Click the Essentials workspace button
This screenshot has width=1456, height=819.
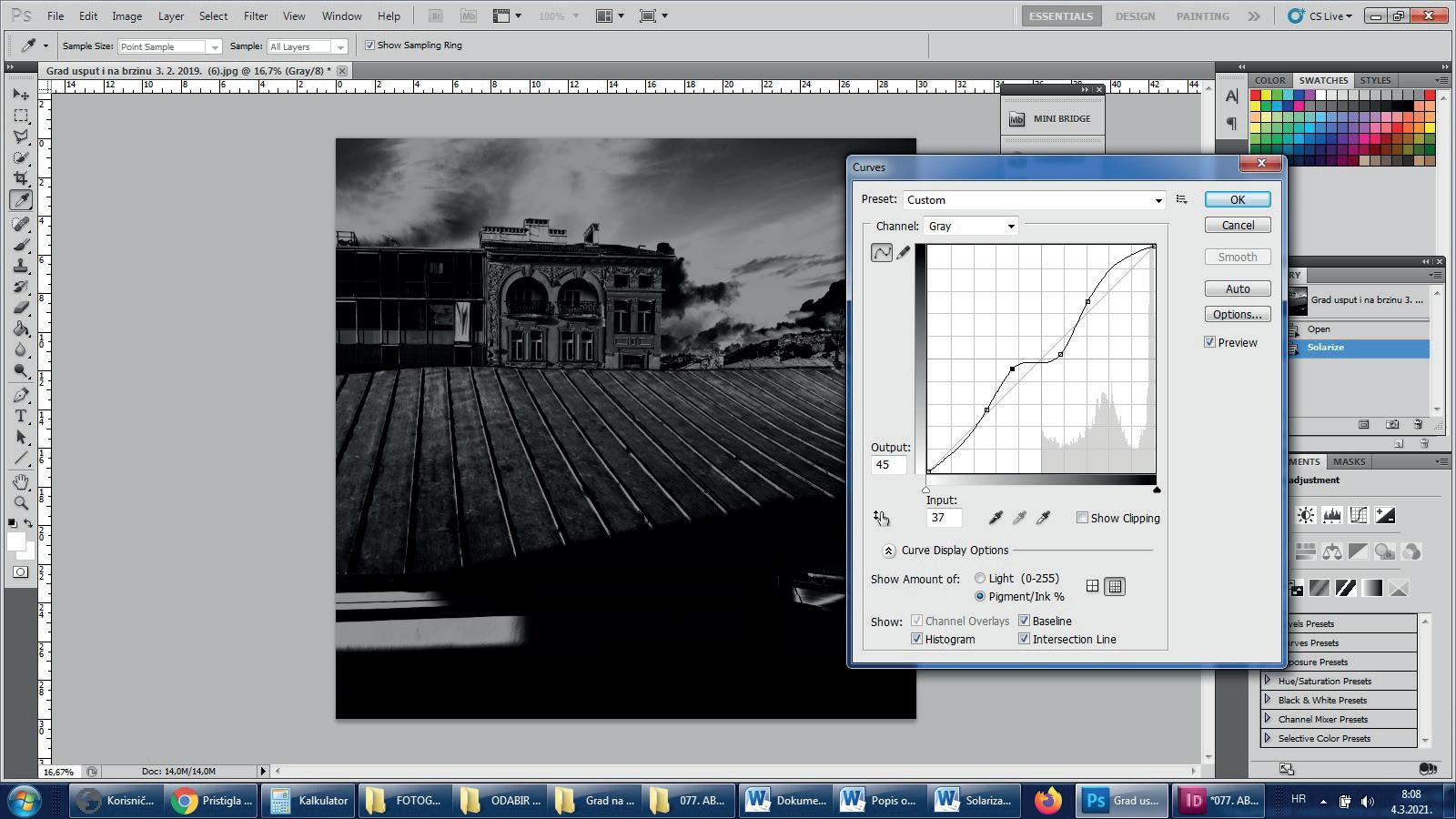(x=1060, y=16)
